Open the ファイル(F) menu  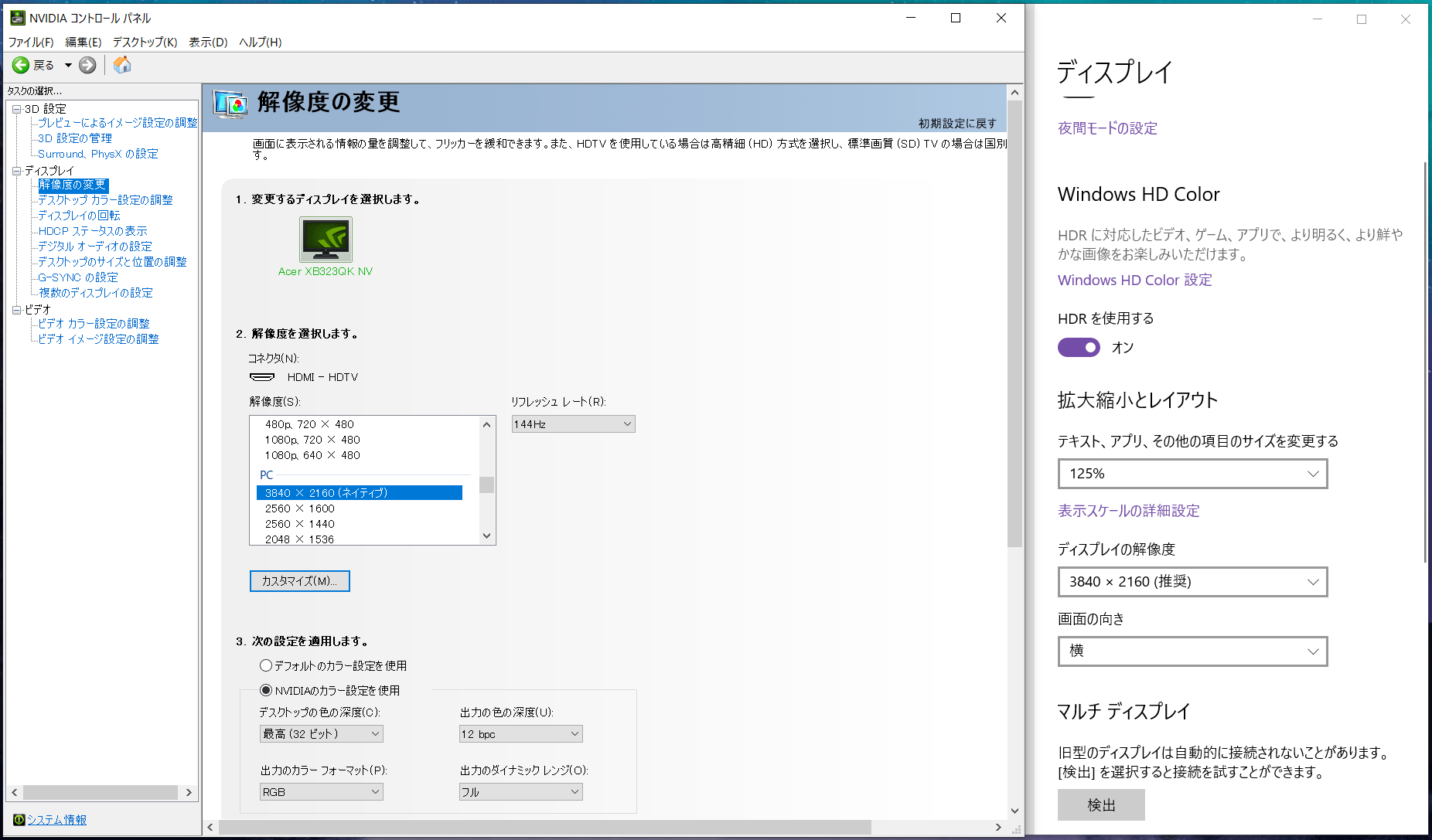(x=31, y=42)
